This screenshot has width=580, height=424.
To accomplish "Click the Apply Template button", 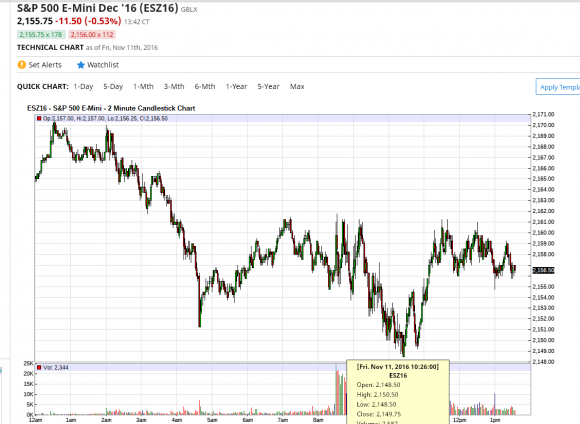I will (558, 87).
